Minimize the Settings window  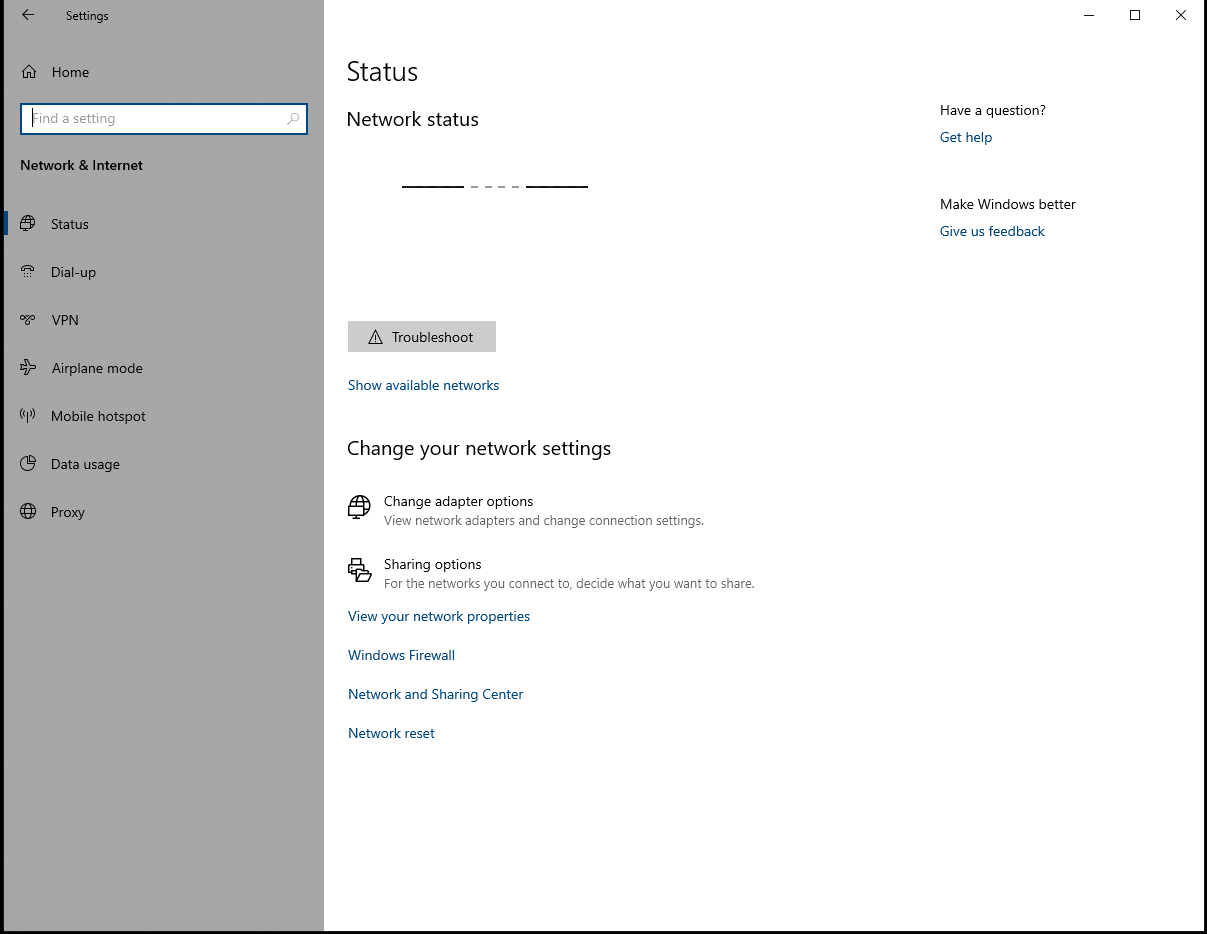pos(1089,15)
